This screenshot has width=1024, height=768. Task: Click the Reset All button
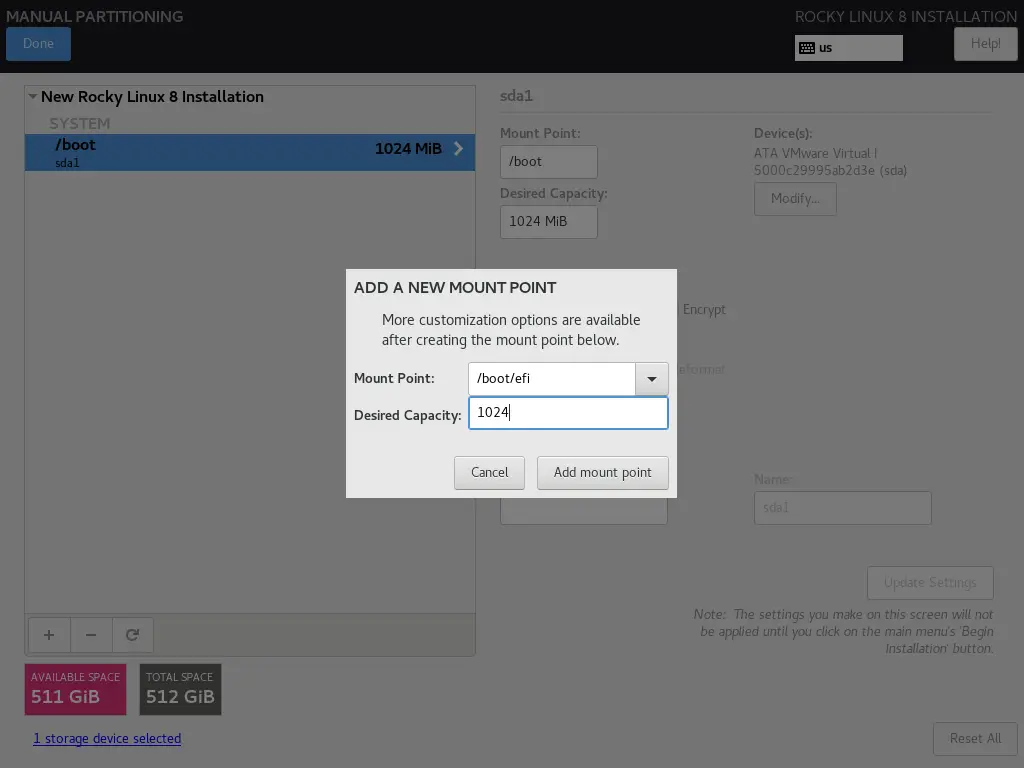975,739
